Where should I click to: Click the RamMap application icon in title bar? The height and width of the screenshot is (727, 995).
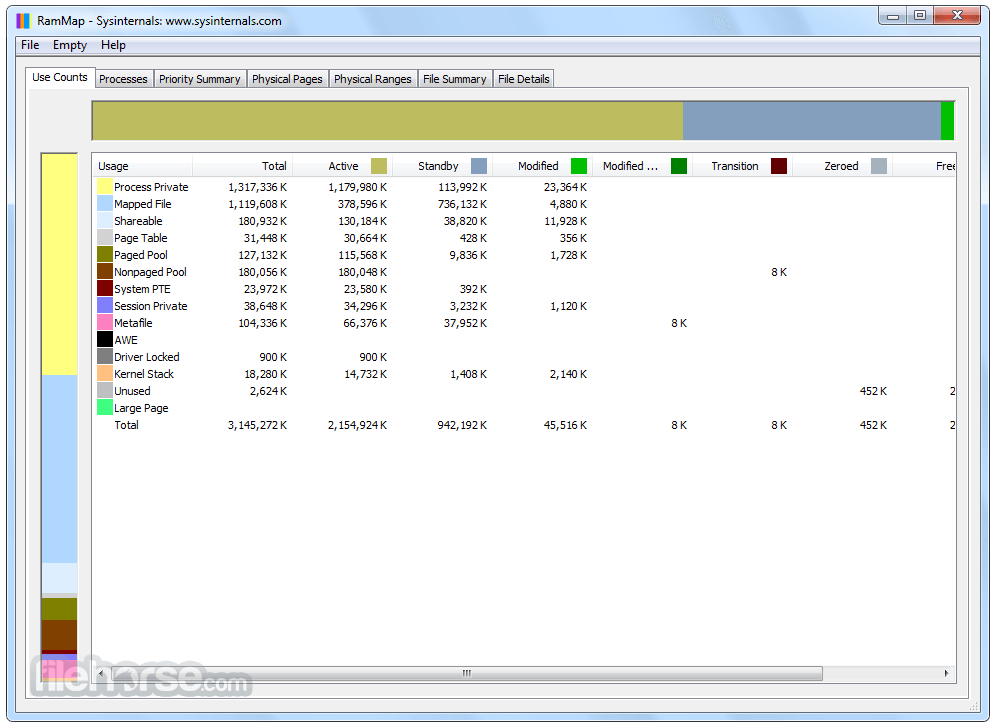[x=23, y=21]
